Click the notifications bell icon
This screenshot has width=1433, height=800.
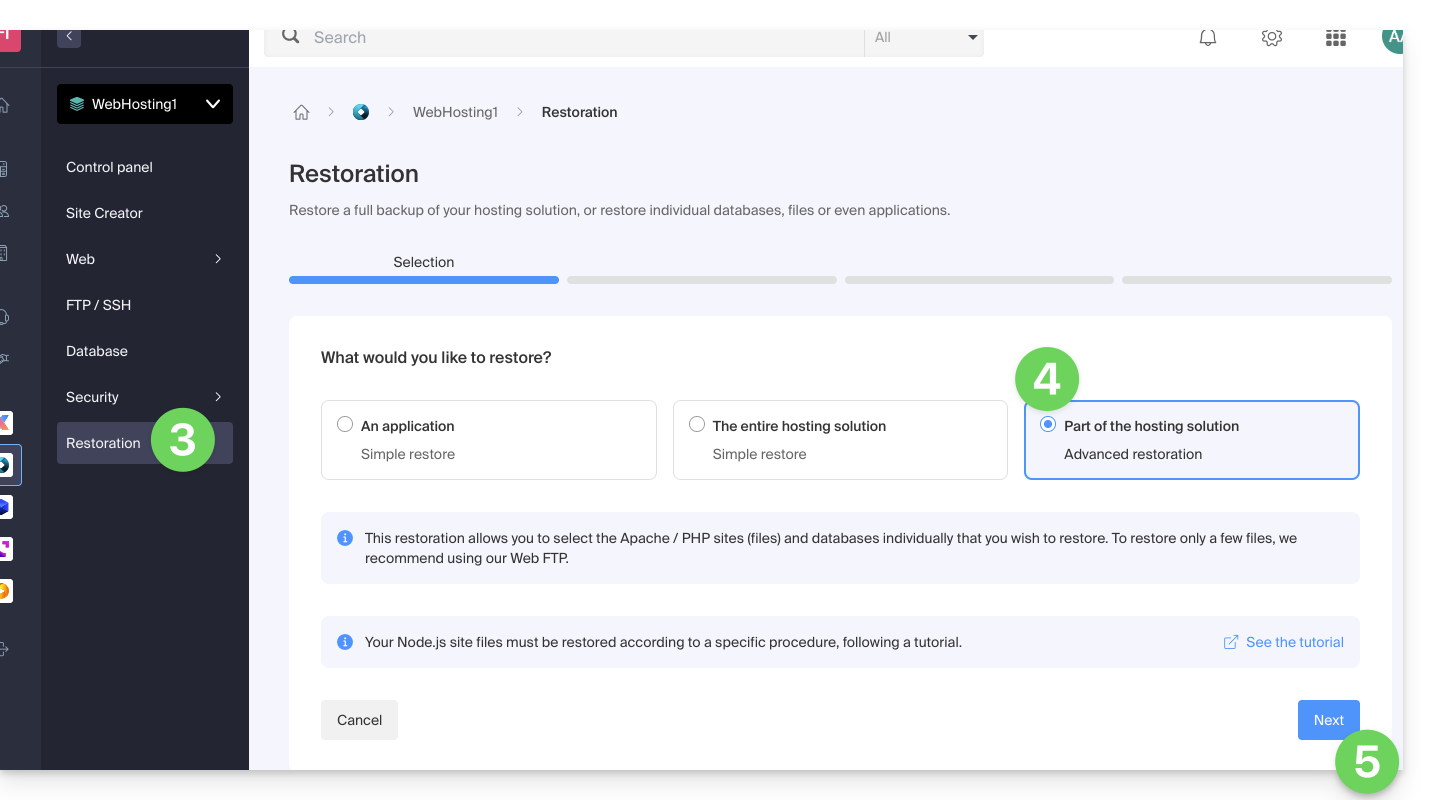pos(1208,38)
